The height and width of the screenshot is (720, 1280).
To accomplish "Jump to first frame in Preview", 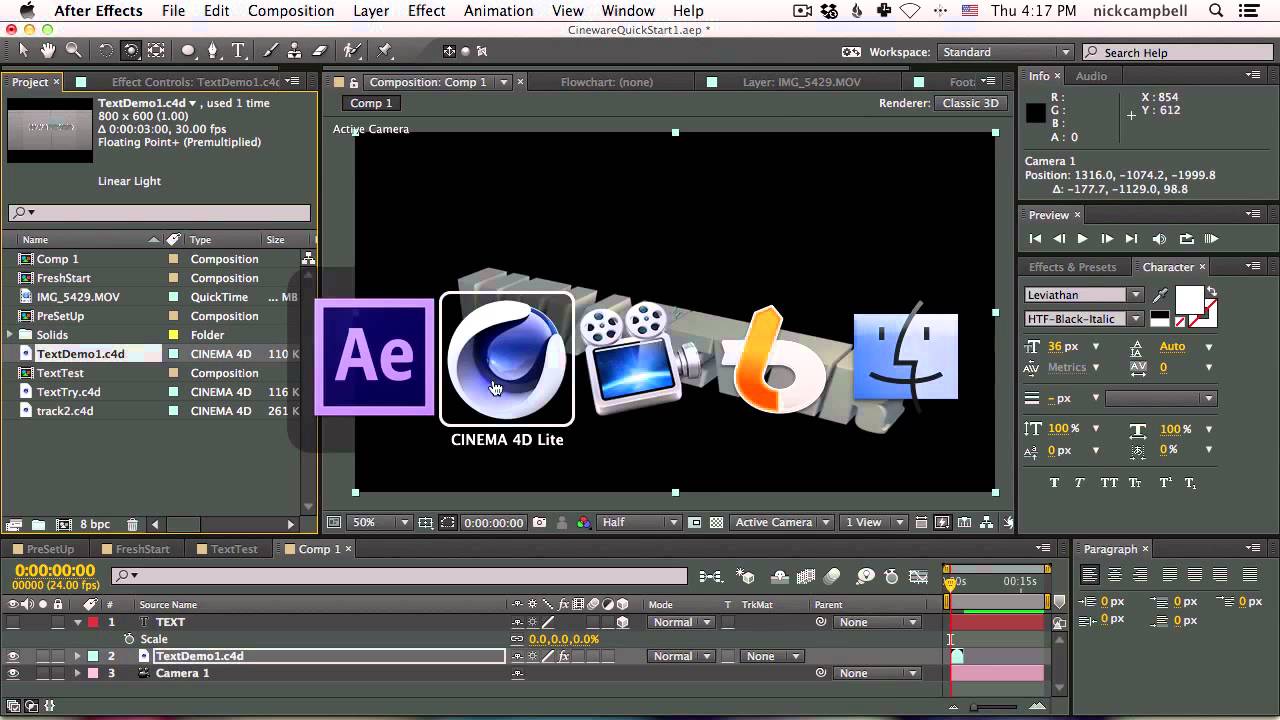I will click(1035, 239).
